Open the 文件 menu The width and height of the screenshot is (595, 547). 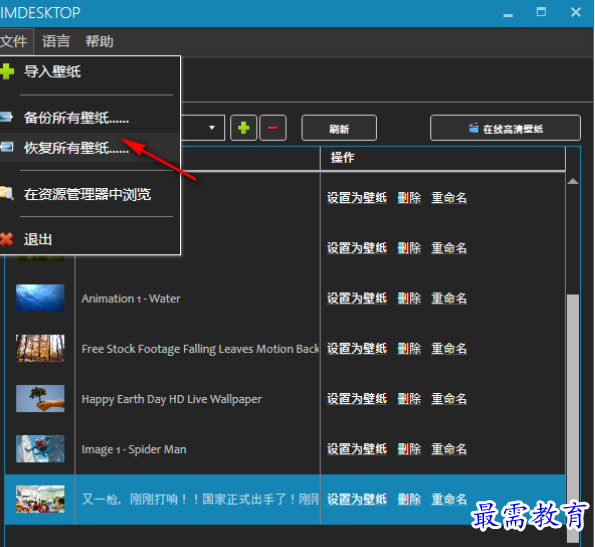click(x=14, y=41)
